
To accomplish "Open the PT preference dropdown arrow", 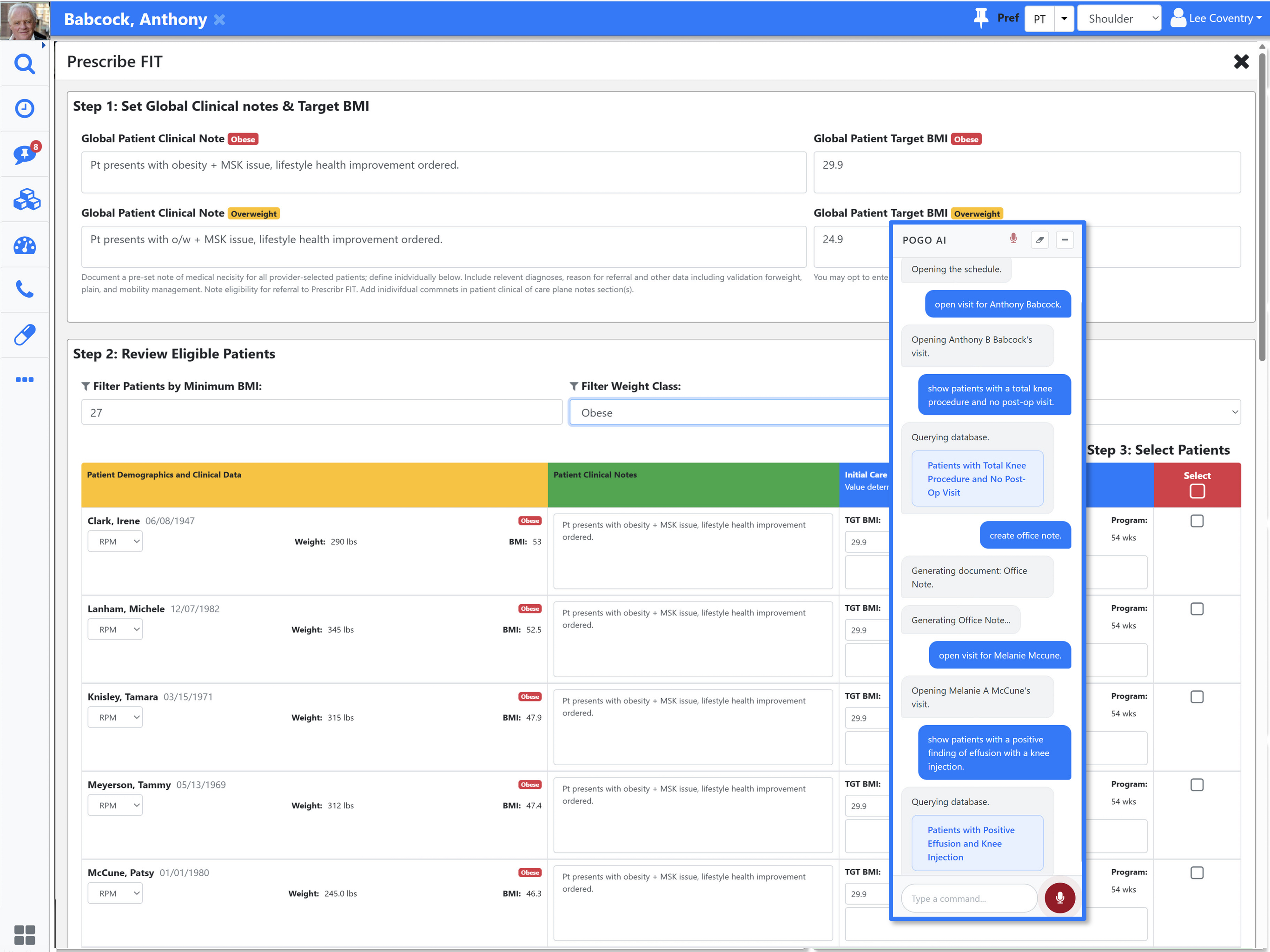I will coord(1064,19).
